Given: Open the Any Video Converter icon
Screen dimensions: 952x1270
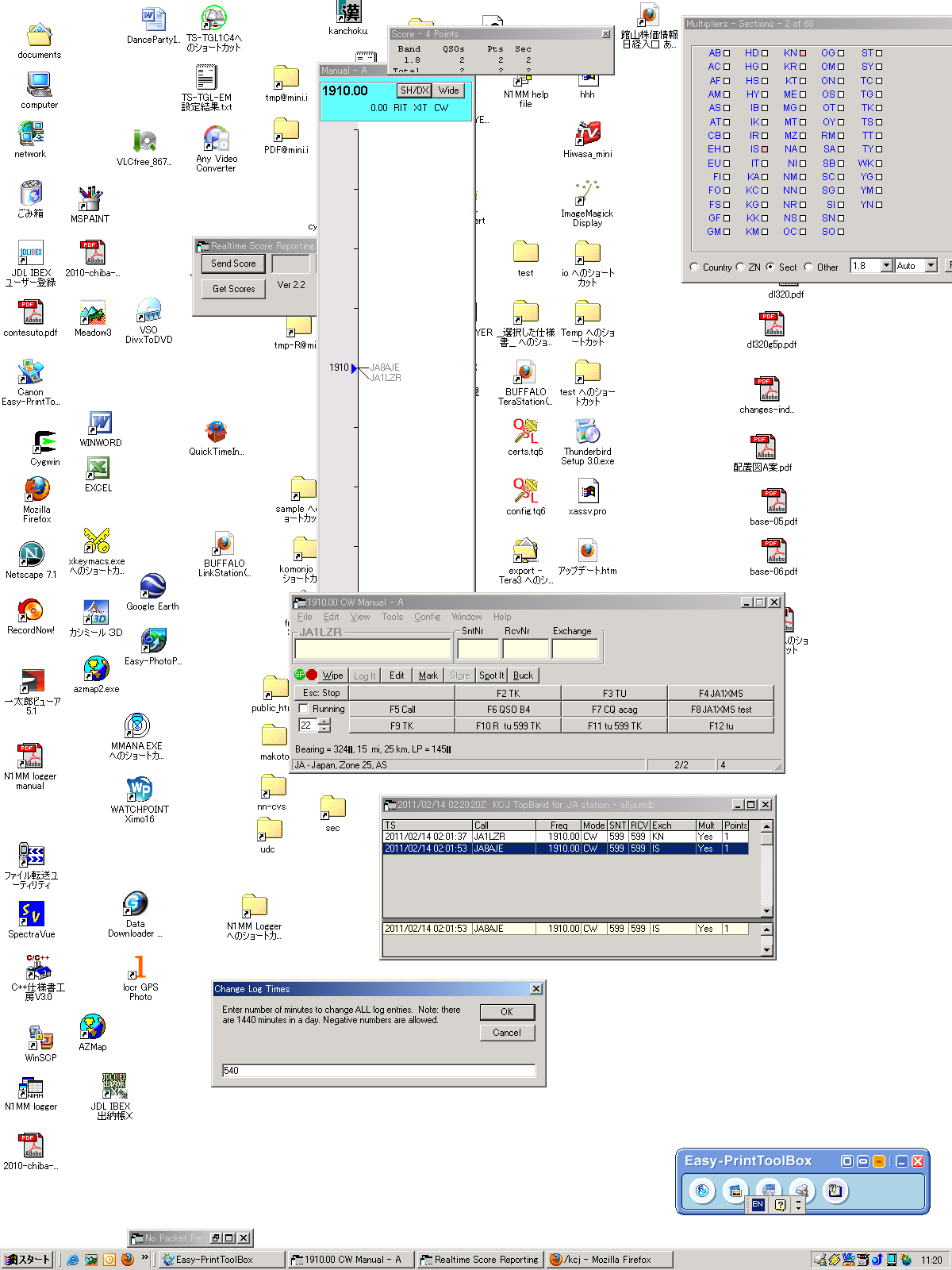Looking at the screenshot, I should tap(216, 139).
